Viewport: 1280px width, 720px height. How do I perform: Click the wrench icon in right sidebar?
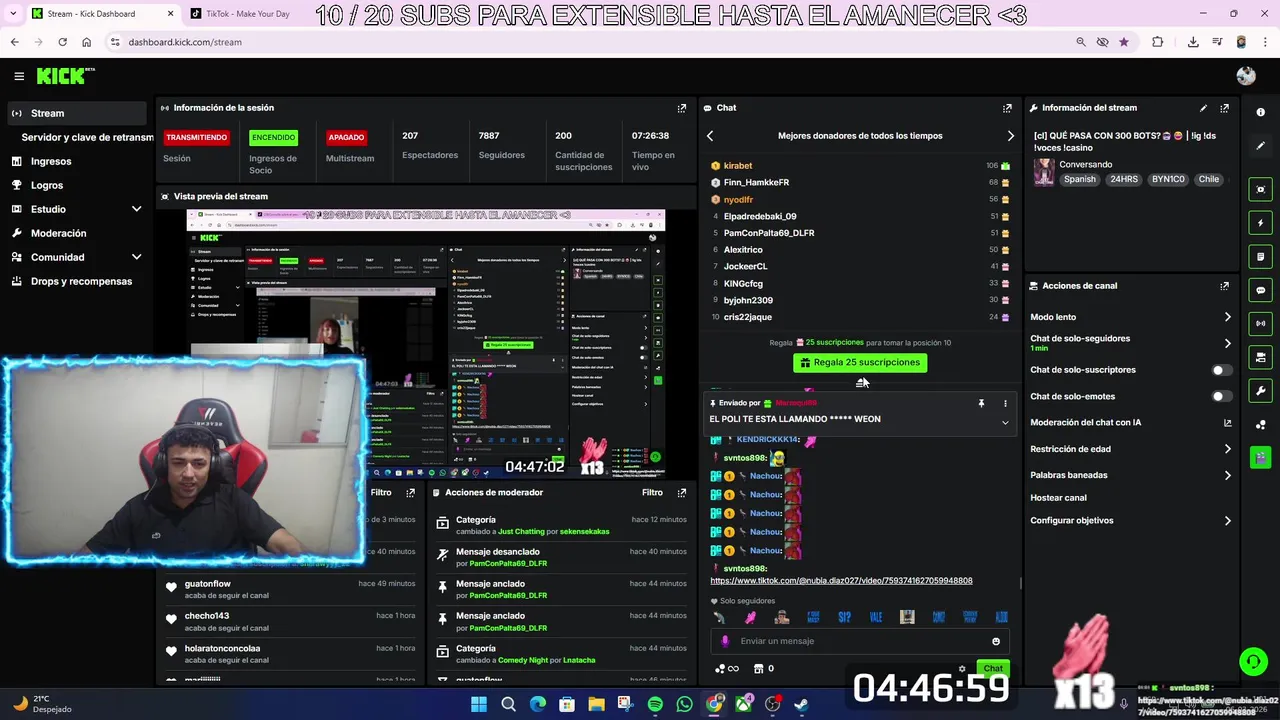click(x=1260, y=391)
